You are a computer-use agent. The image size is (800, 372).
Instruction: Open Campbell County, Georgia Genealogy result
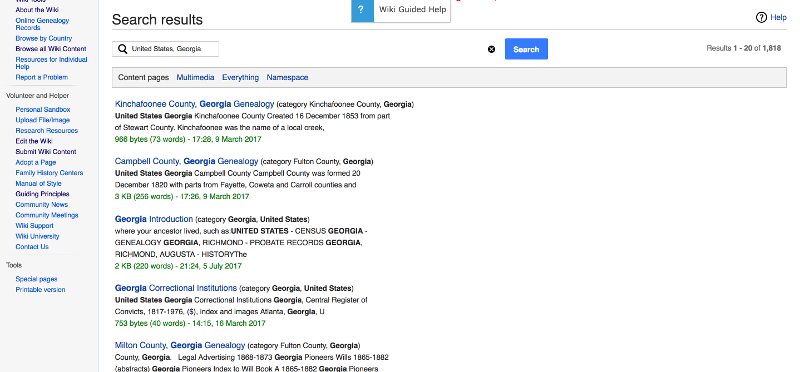(x=186, y=161)
